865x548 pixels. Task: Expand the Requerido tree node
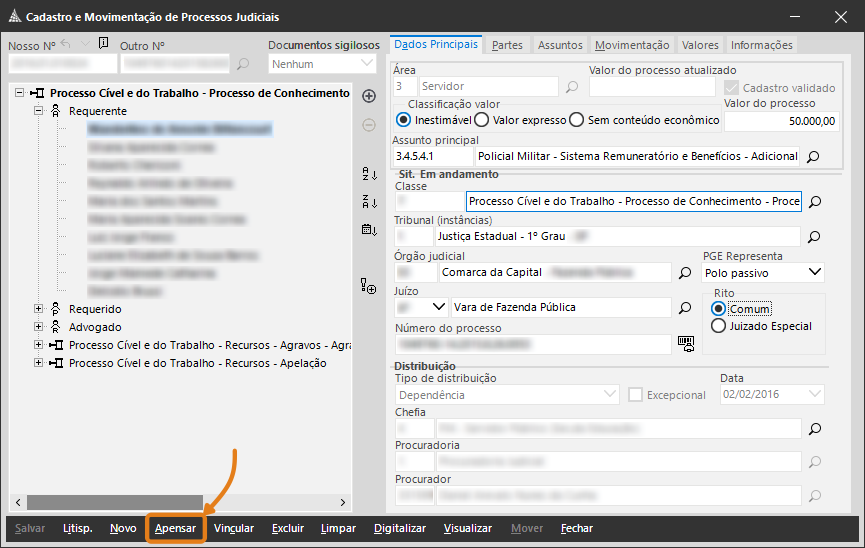39,309
